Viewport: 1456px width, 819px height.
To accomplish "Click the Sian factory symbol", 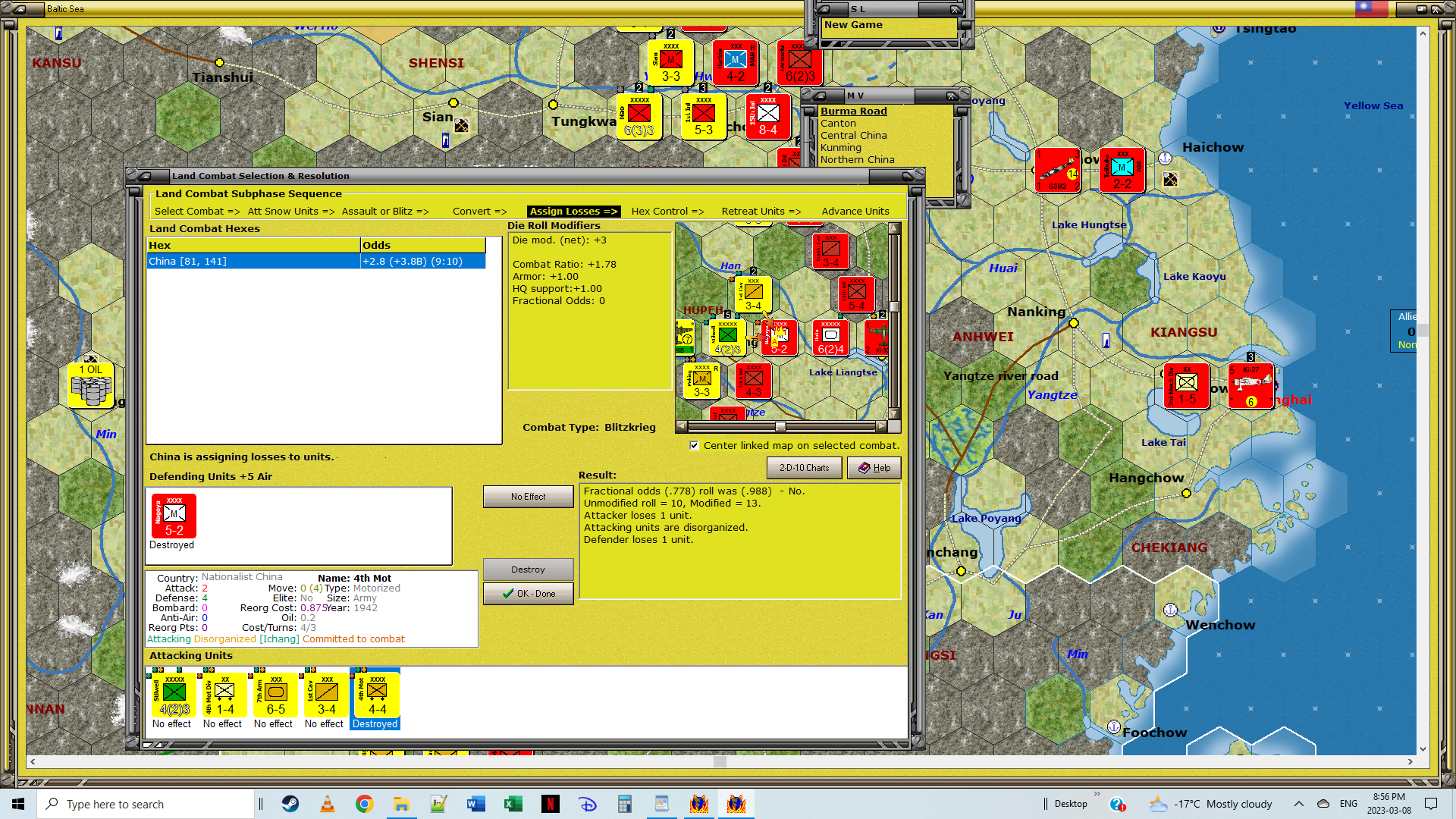I will click(461, 125).
